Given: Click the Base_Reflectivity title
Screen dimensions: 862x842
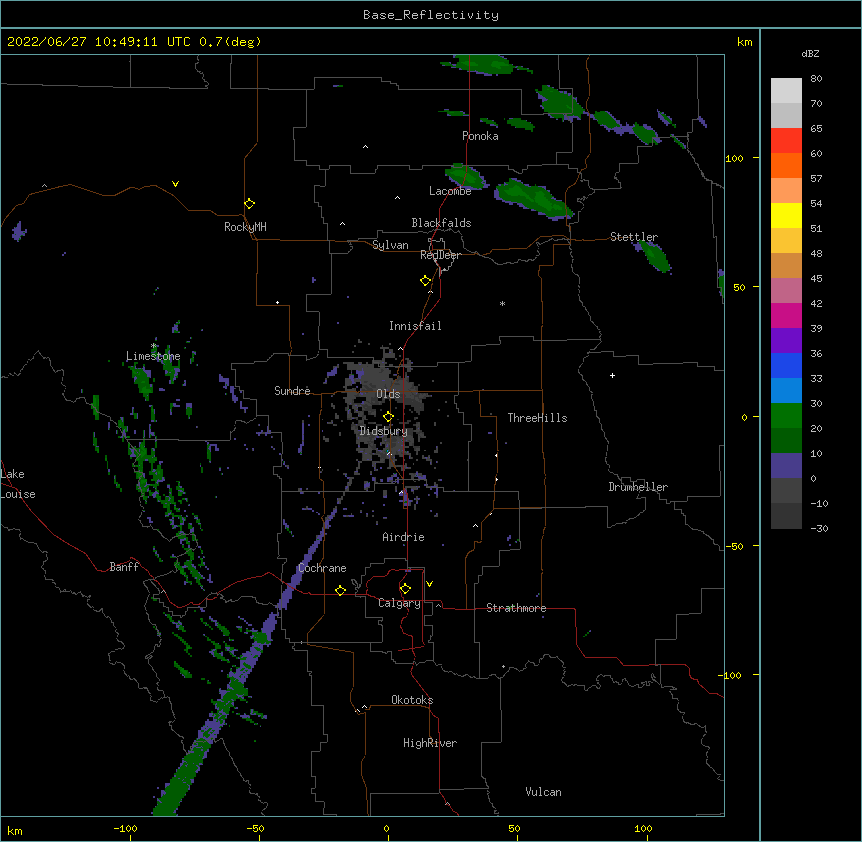Looking at the screenshot, I should pos(431,15).
